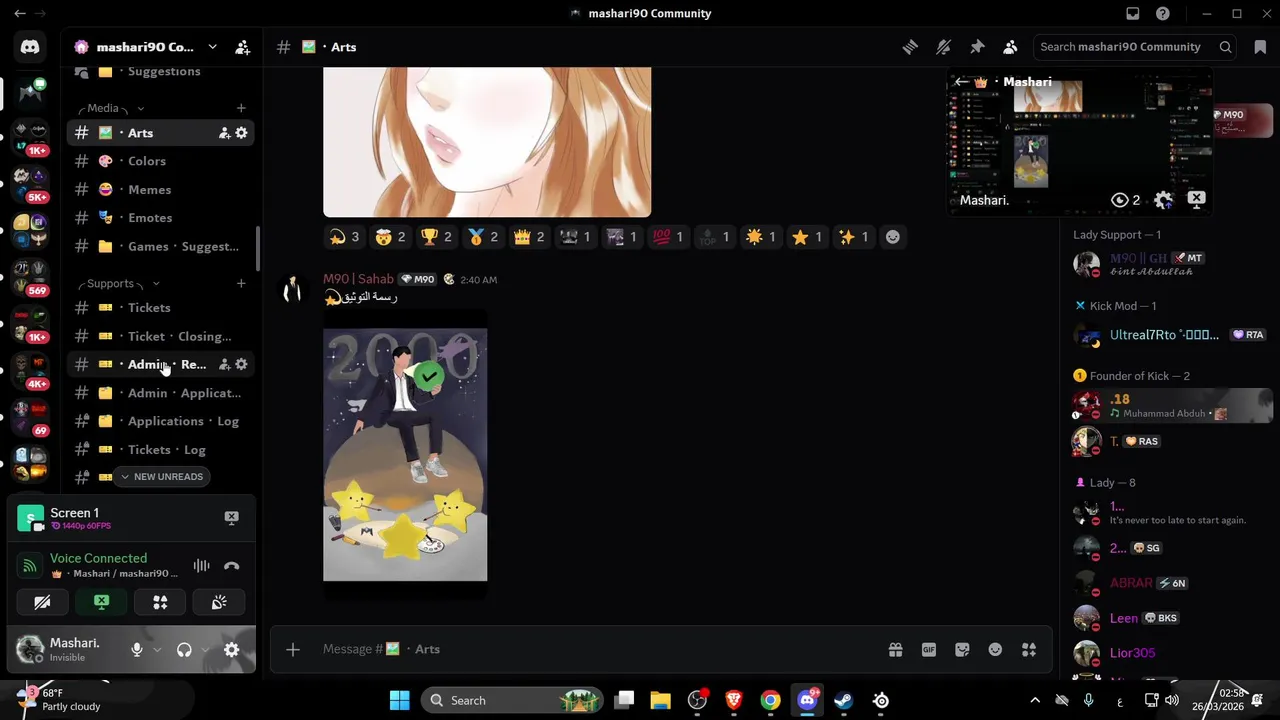Open Lior305 member profile
This screenshot has width=1280, height=720.
tap(1132, 653)
